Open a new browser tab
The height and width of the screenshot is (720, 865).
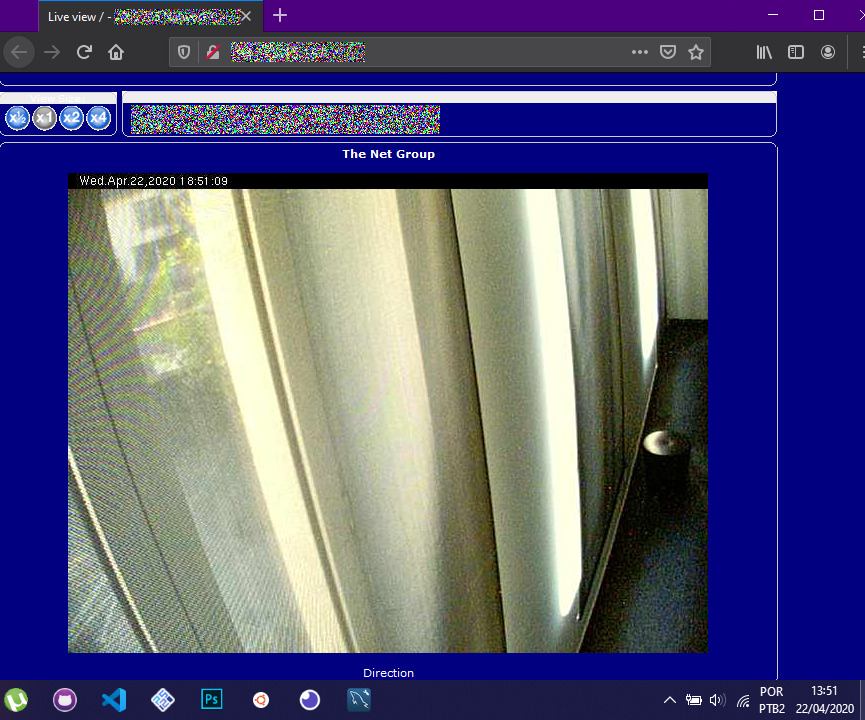280,15
